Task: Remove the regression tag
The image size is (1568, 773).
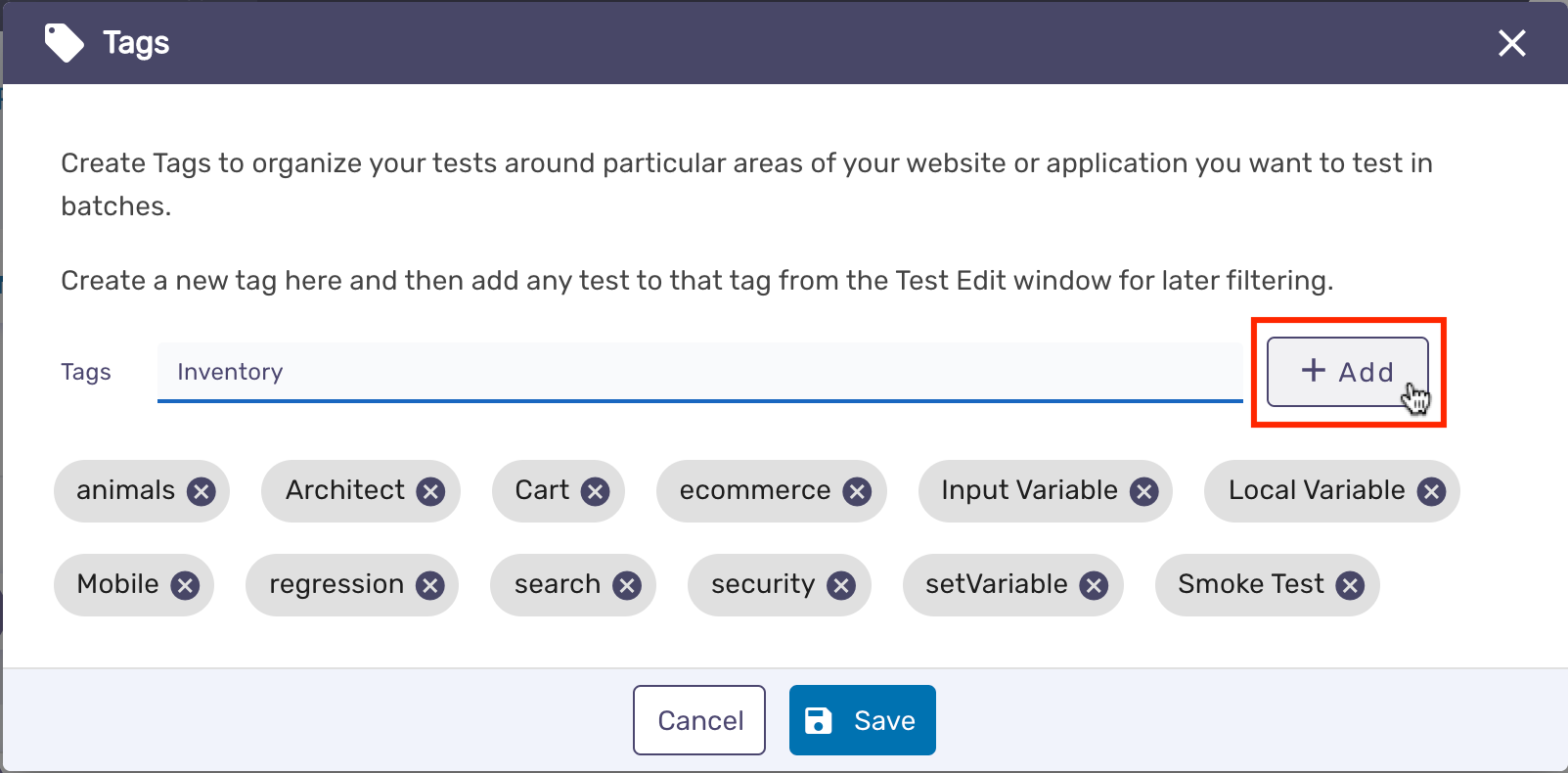Action: pos(429,585)
